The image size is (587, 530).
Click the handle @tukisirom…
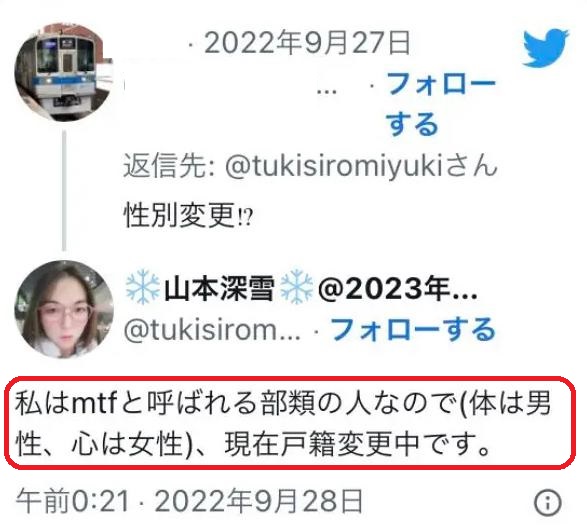[212, 330]
